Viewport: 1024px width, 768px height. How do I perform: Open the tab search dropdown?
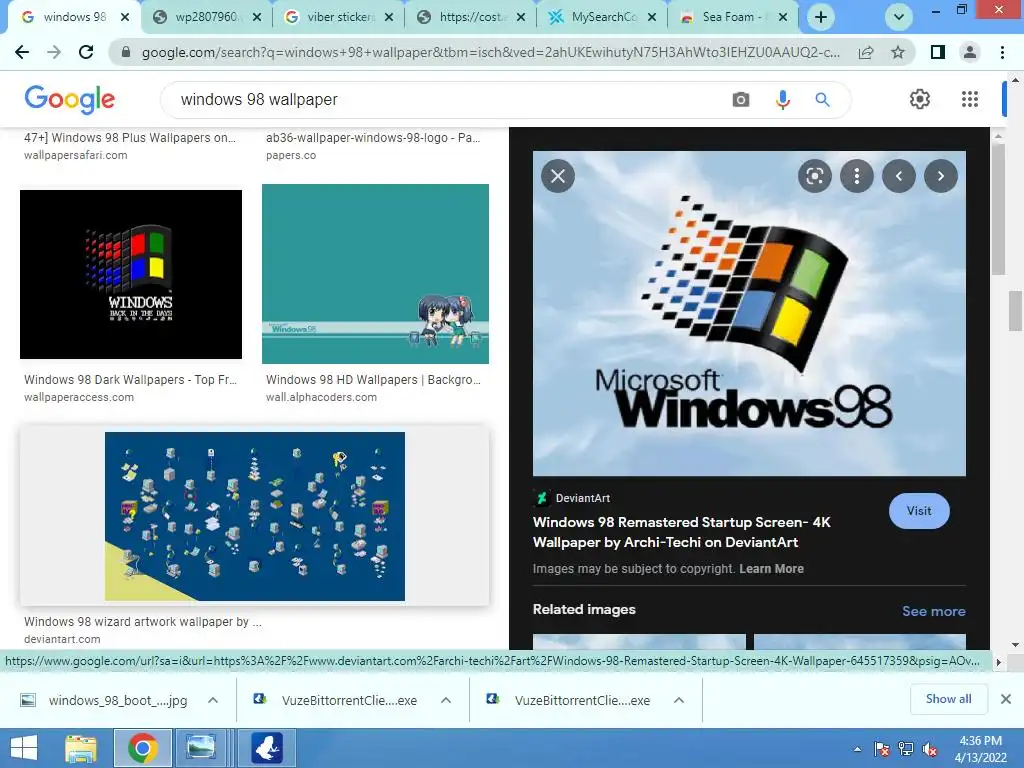click(x=899, y=17)
